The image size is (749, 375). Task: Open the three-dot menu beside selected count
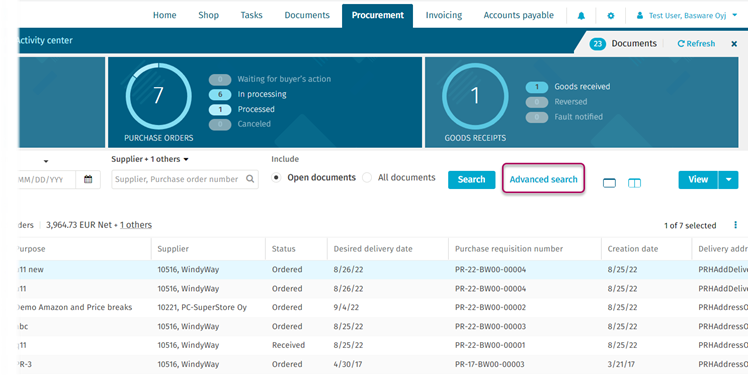coord(735,225)
